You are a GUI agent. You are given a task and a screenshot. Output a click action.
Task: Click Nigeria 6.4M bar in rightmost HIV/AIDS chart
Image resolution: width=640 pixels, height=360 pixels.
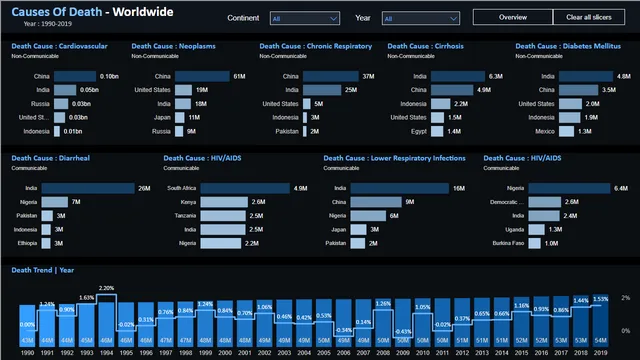(x=569, y=188)
